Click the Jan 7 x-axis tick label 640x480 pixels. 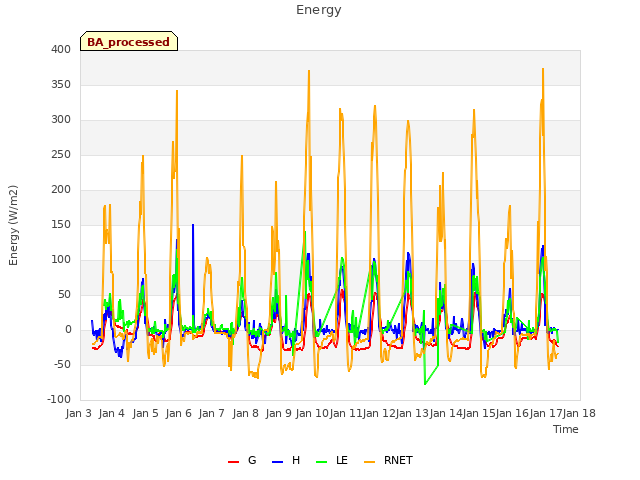pos(212,413)
